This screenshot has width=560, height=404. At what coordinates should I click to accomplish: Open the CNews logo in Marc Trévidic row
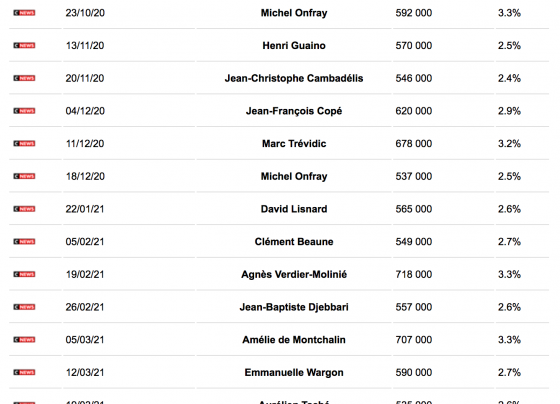pos(24,144)
